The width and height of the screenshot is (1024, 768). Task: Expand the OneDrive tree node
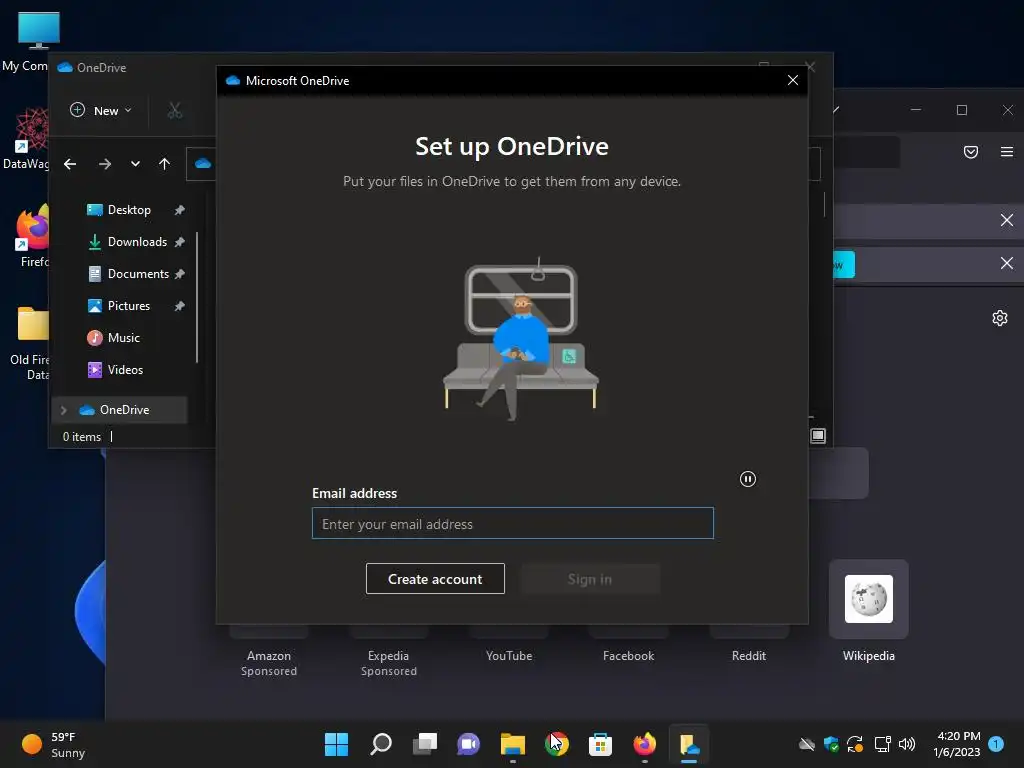[x=63, y=410]
